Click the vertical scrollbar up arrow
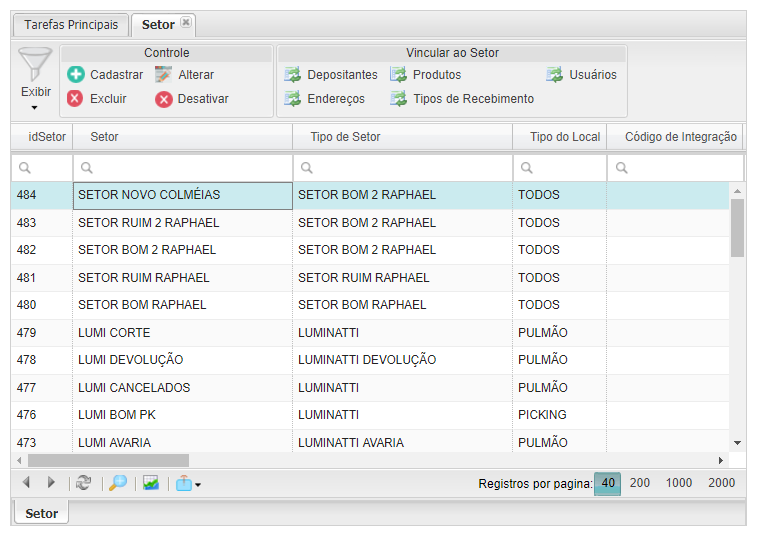Image resolution: width=757 pixels, height=536 pixels. [737, 191]
